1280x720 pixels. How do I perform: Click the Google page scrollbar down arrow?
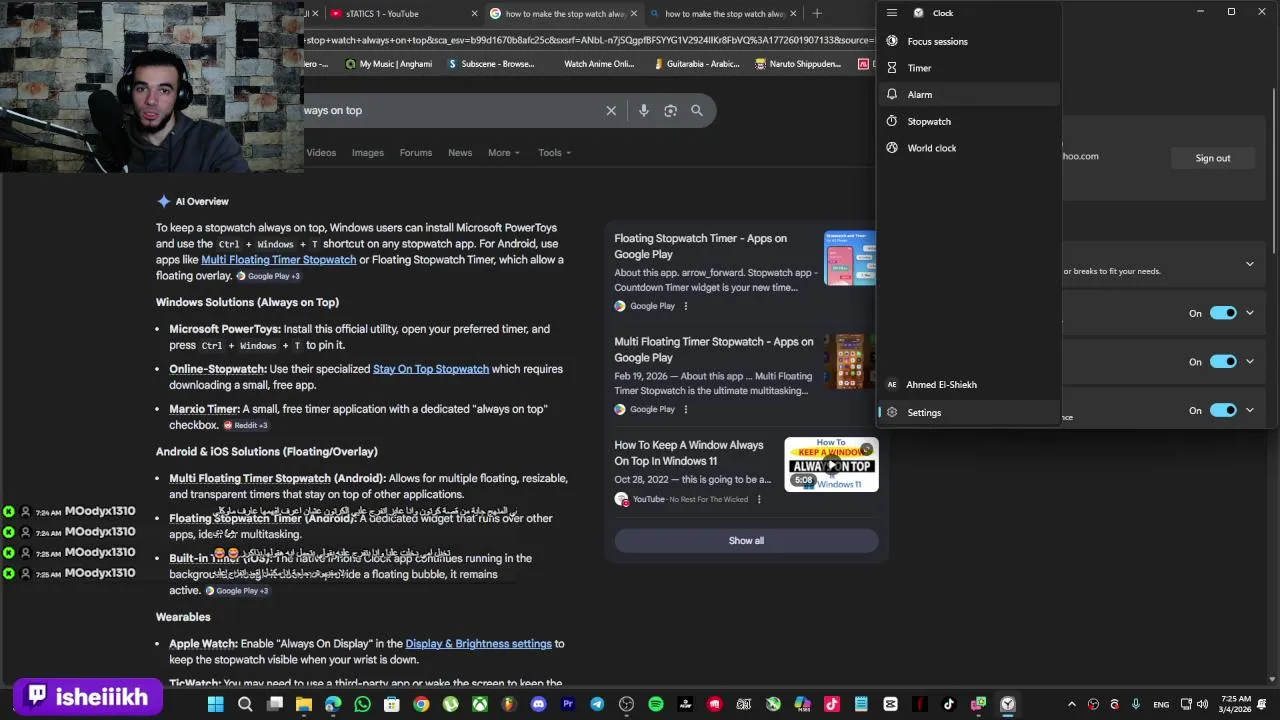(x=1272, y=679)
